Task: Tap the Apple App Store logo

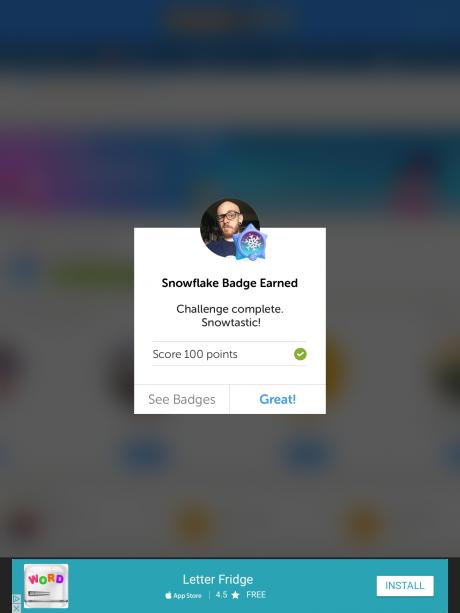Action: (168, 595)
